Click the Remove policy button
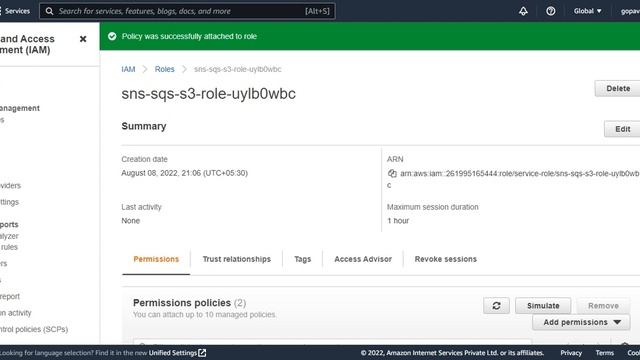The image size is (640, 360). 603,306
